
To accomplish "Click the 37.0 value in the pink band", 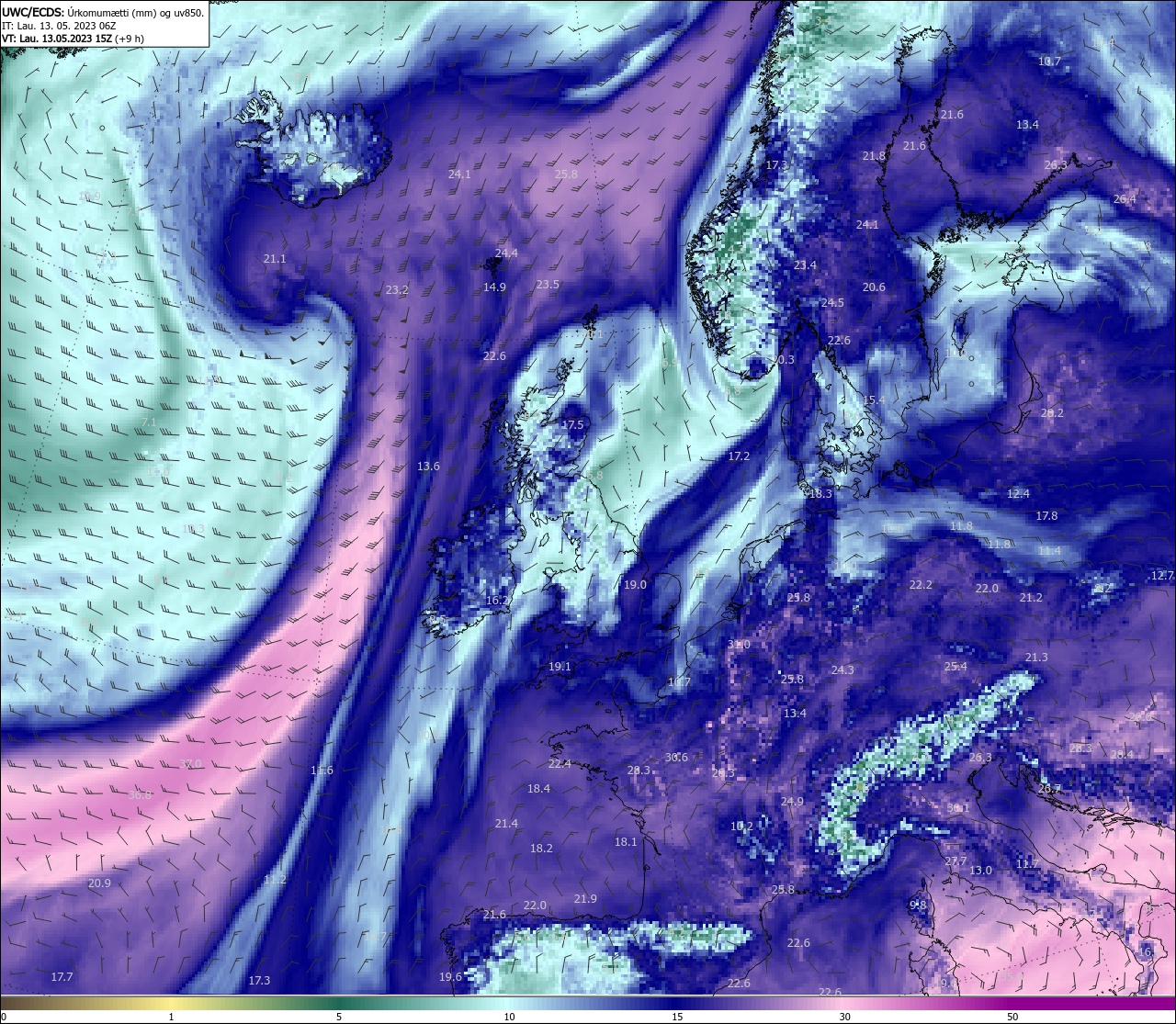I will [190, 763].
